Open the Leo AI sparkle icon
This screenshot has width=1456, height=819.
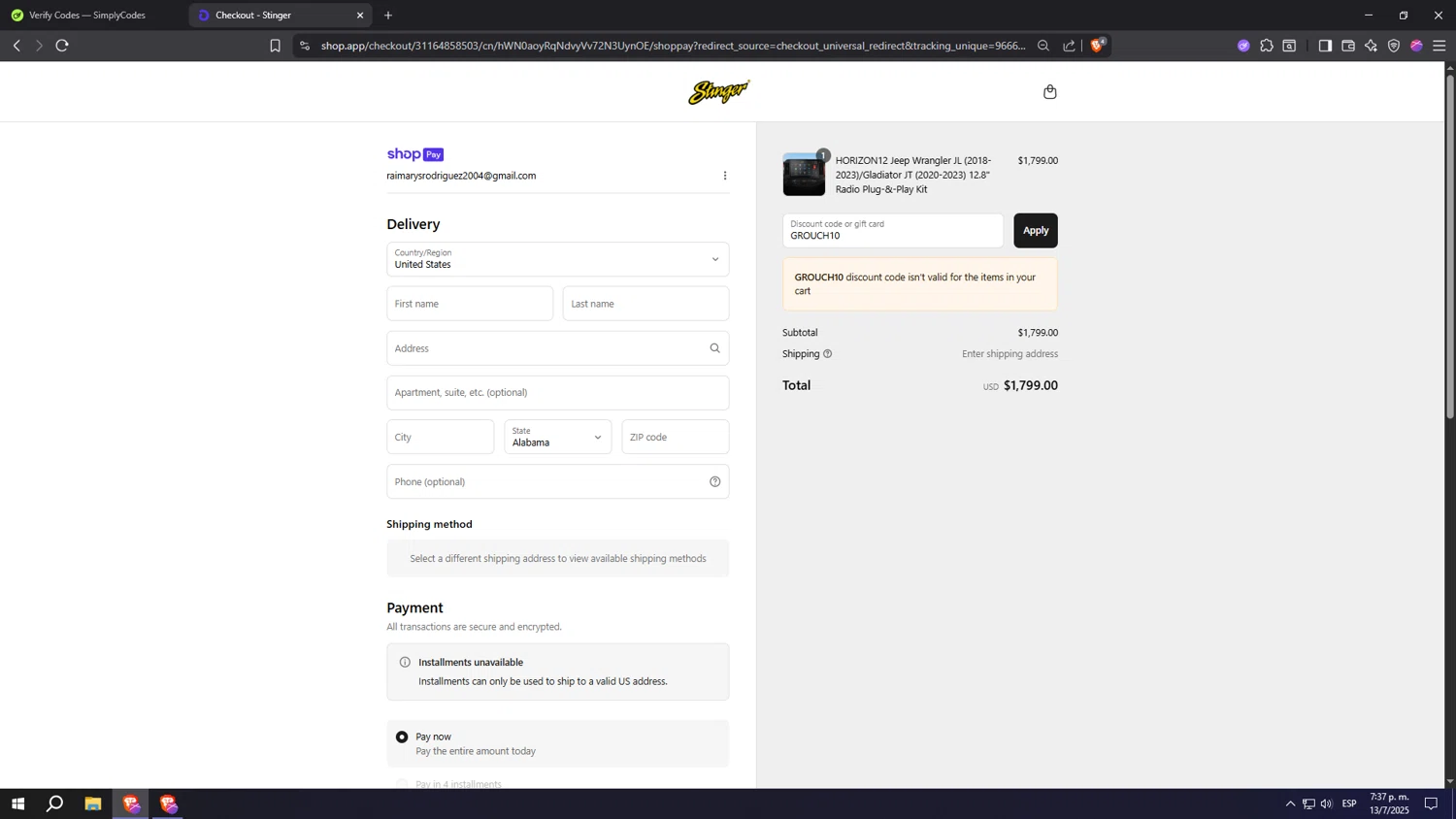[x=1371, y=46]
